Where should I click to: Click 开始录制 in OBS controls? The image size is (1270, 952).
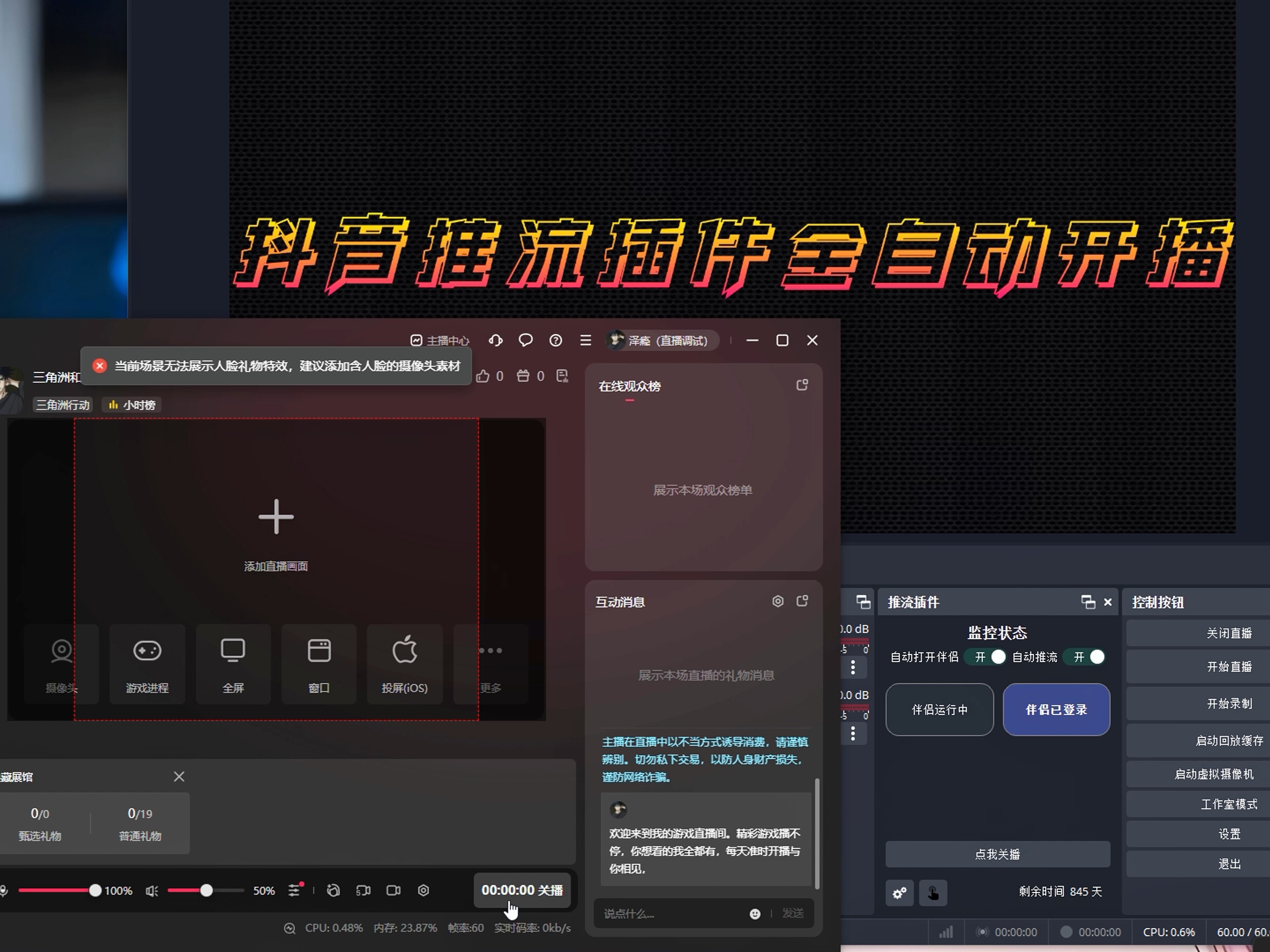click(1198, 704)
